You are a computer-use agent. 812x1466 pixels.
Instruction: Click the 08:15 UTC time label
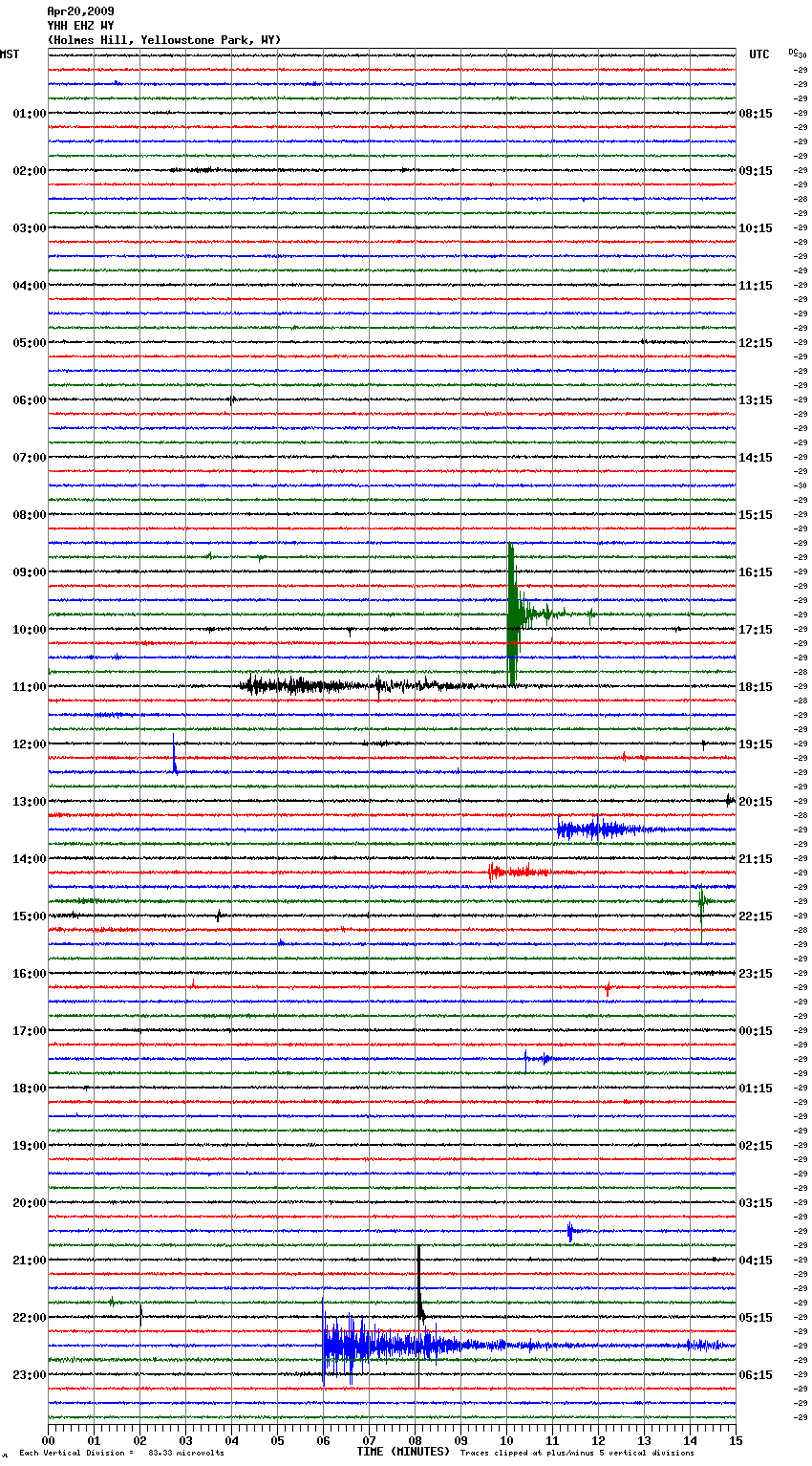click(756, 114)
